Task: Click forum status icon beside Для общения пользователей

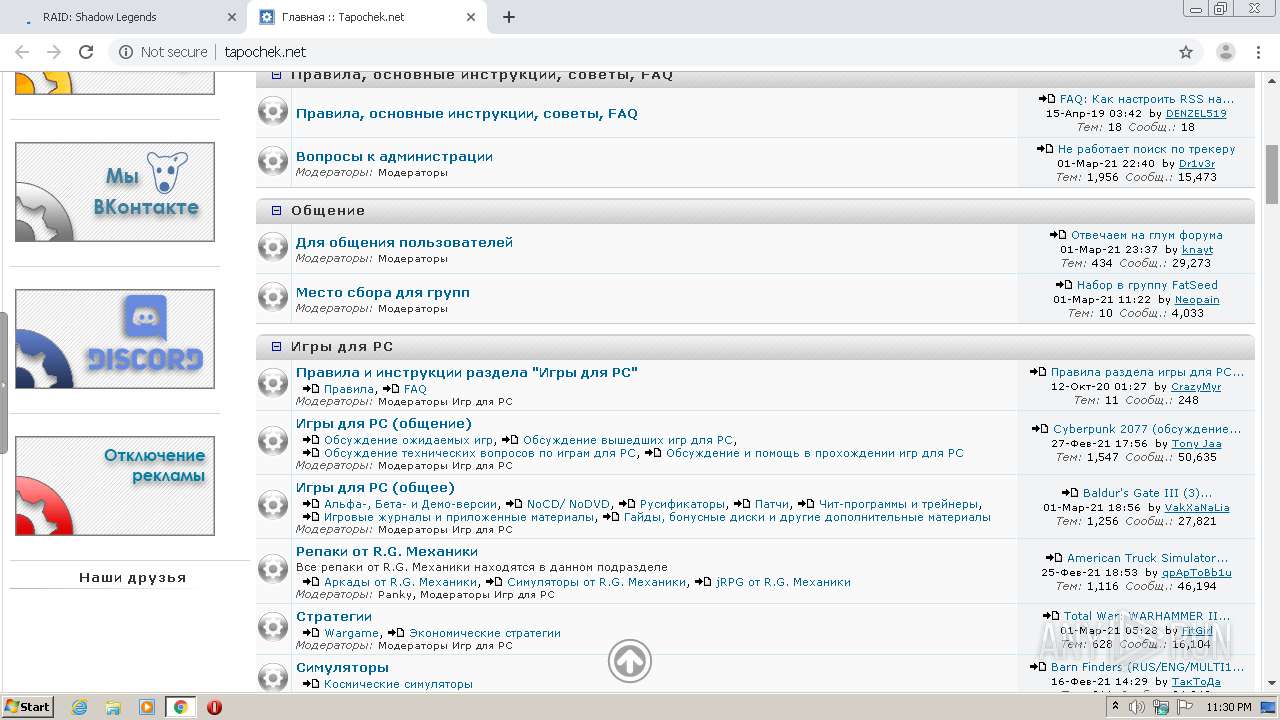Action: (273, 247)
